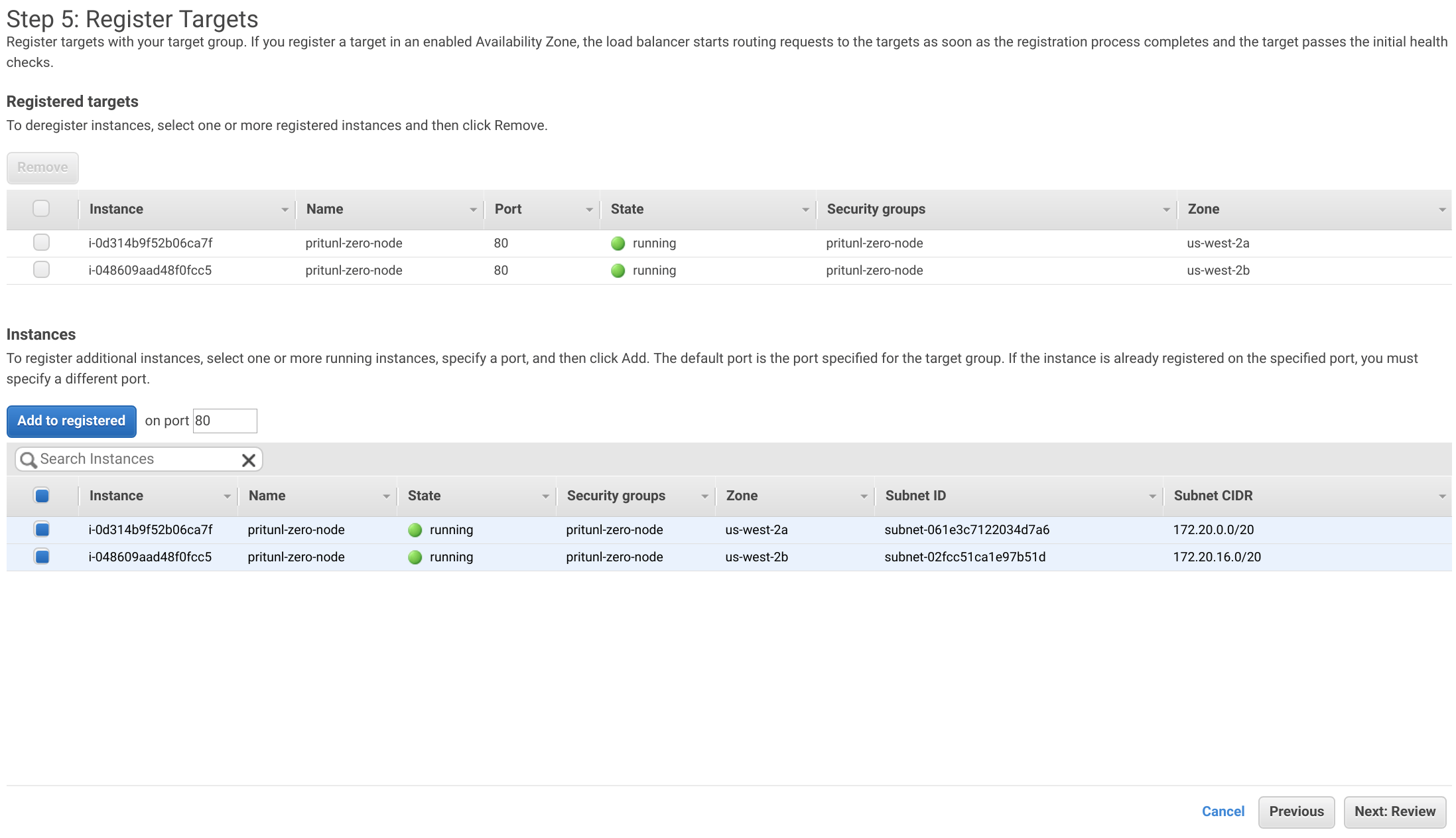Toggle the select-all checkbox in Instances table header

point(42,496)
